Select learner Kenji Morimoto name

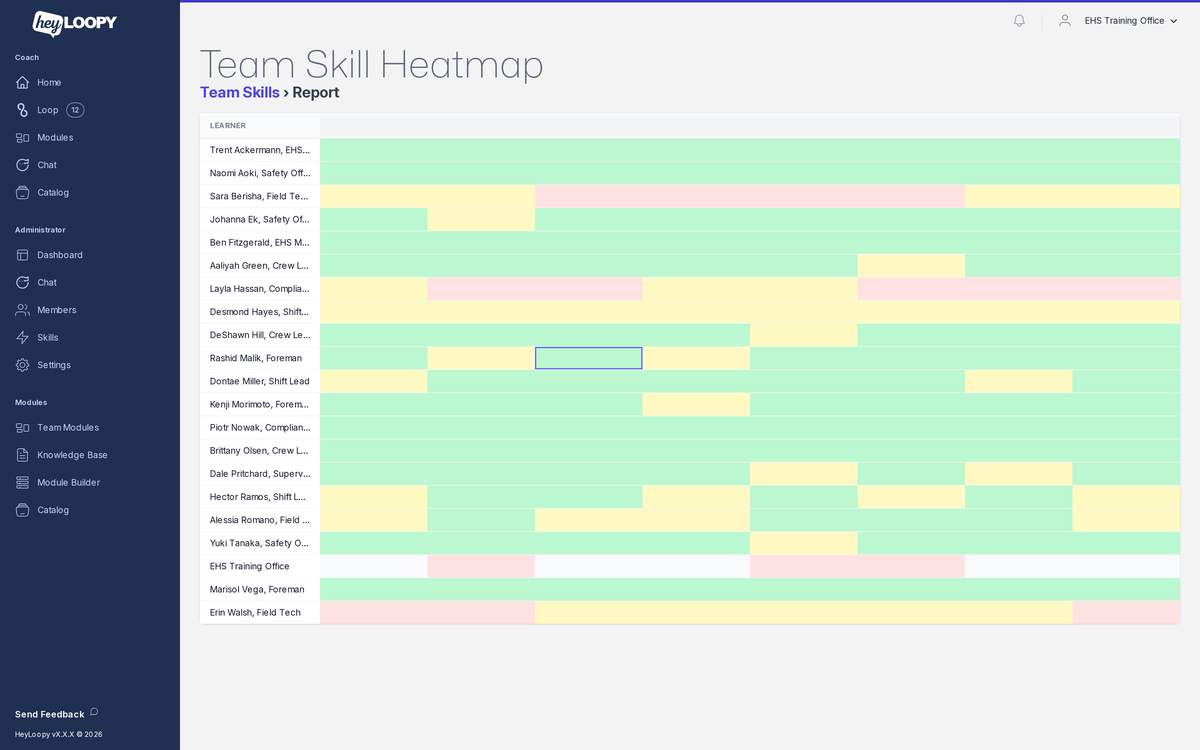260,404
